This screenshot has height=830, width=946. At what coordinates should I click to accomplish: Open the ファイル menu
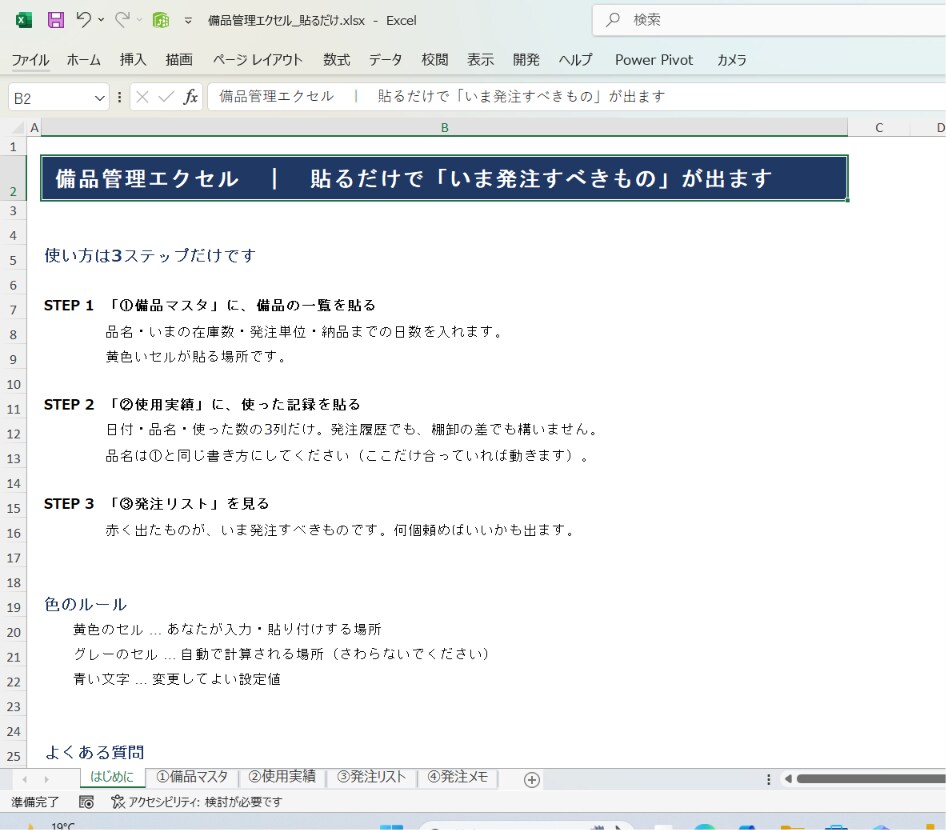(30, 60)
